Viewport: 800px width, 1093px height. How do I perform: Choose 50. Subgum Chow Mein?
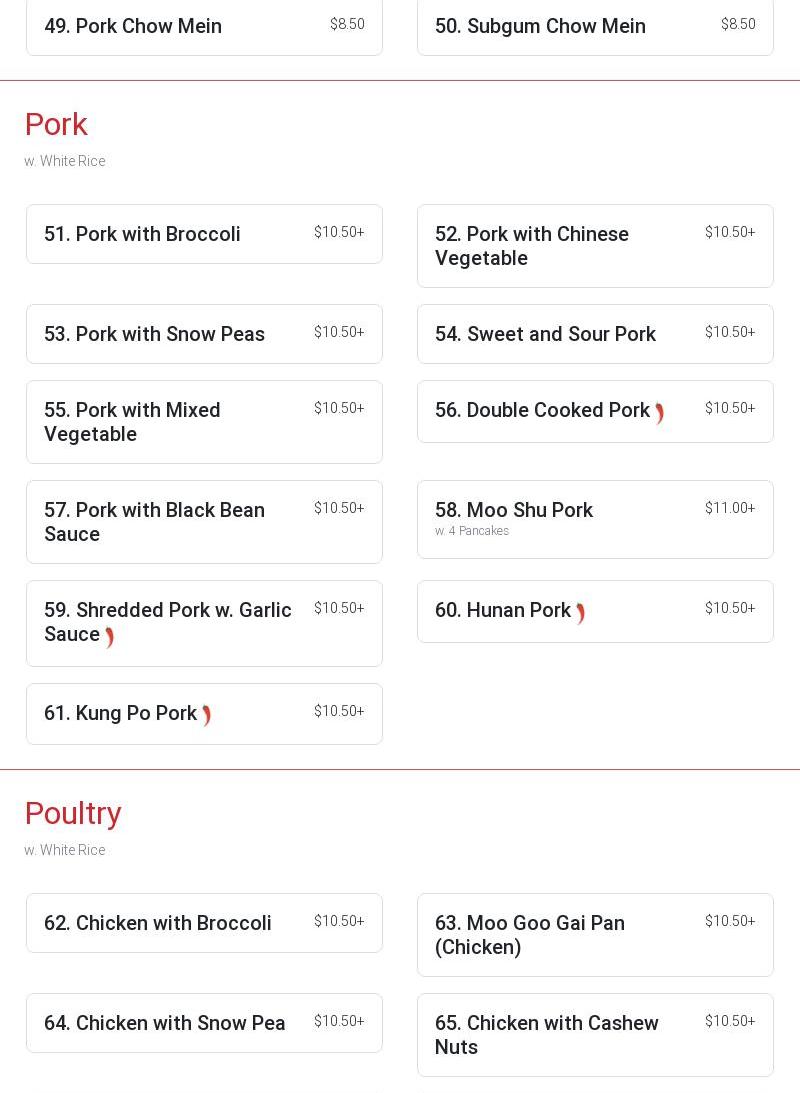click(595, 26)
